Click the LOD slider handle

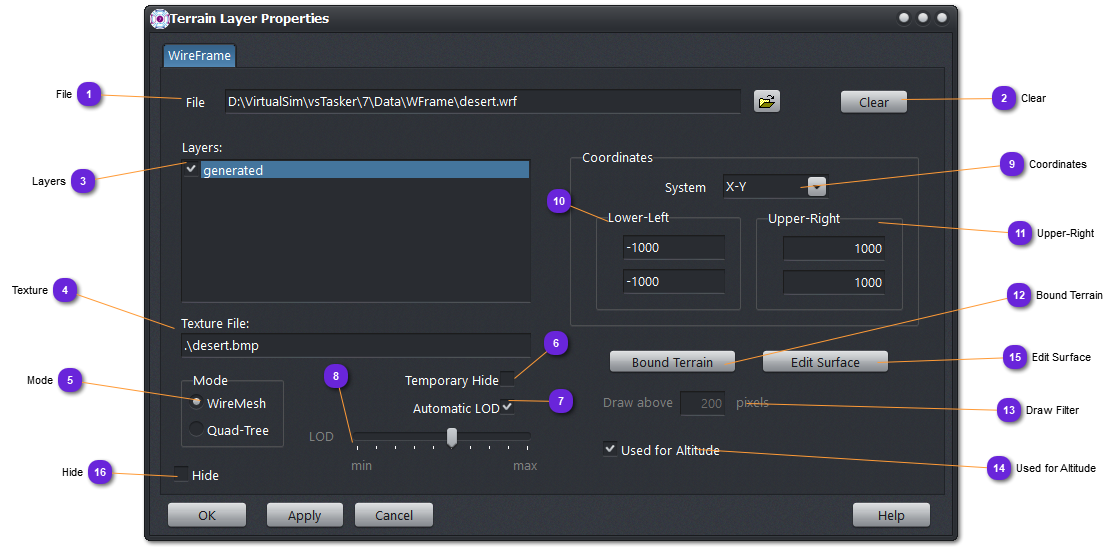(452, 437)
